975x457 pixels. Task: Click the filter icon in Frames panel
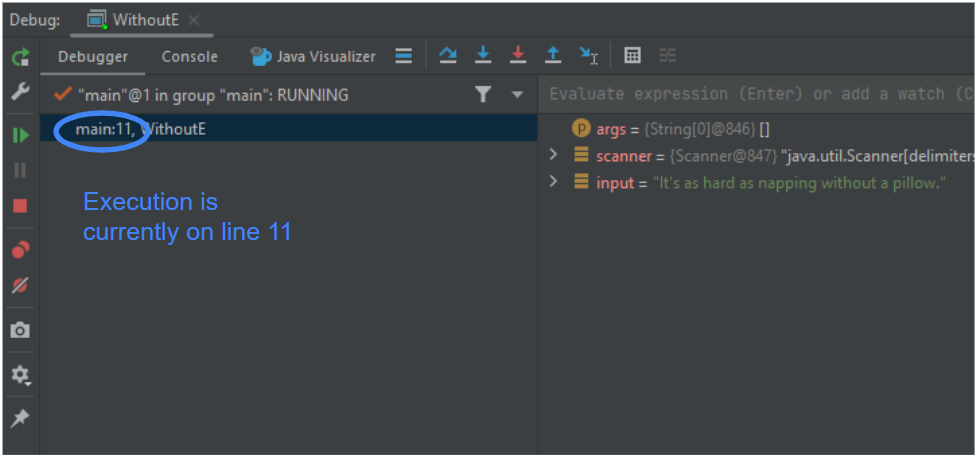coord(483,94)
